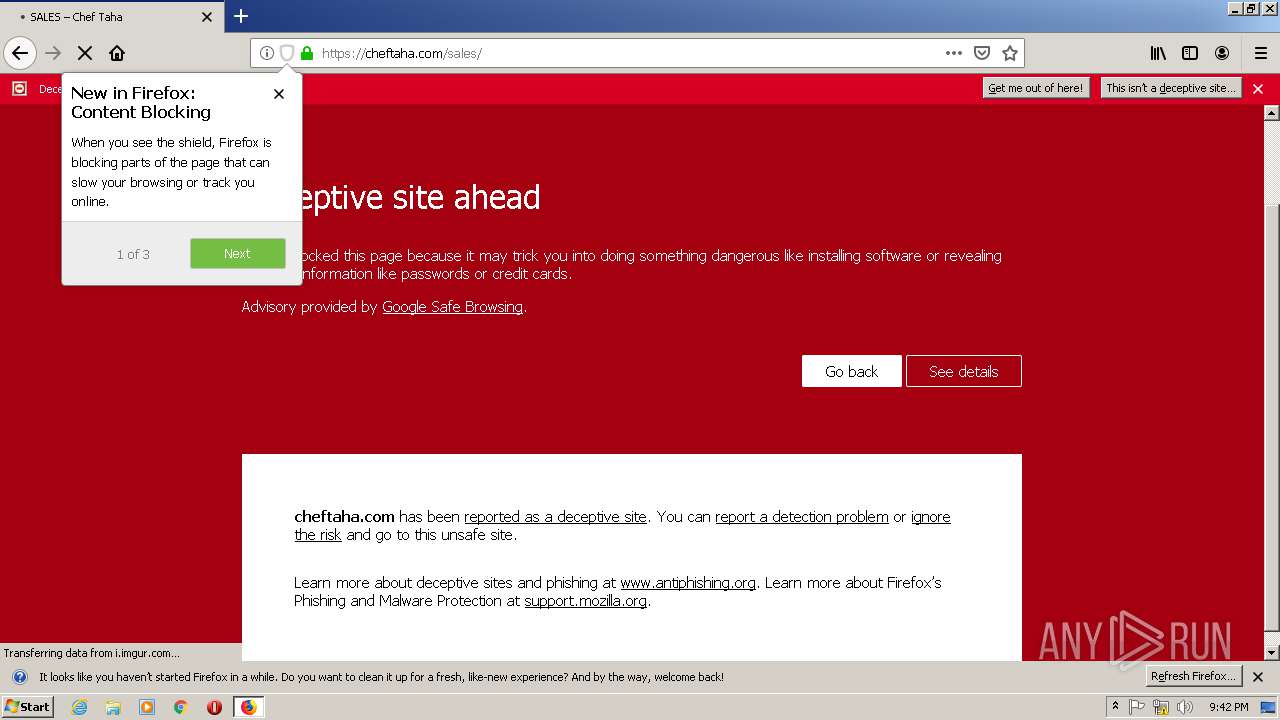Click Get me out of here! button

(x=1036, y=88)
